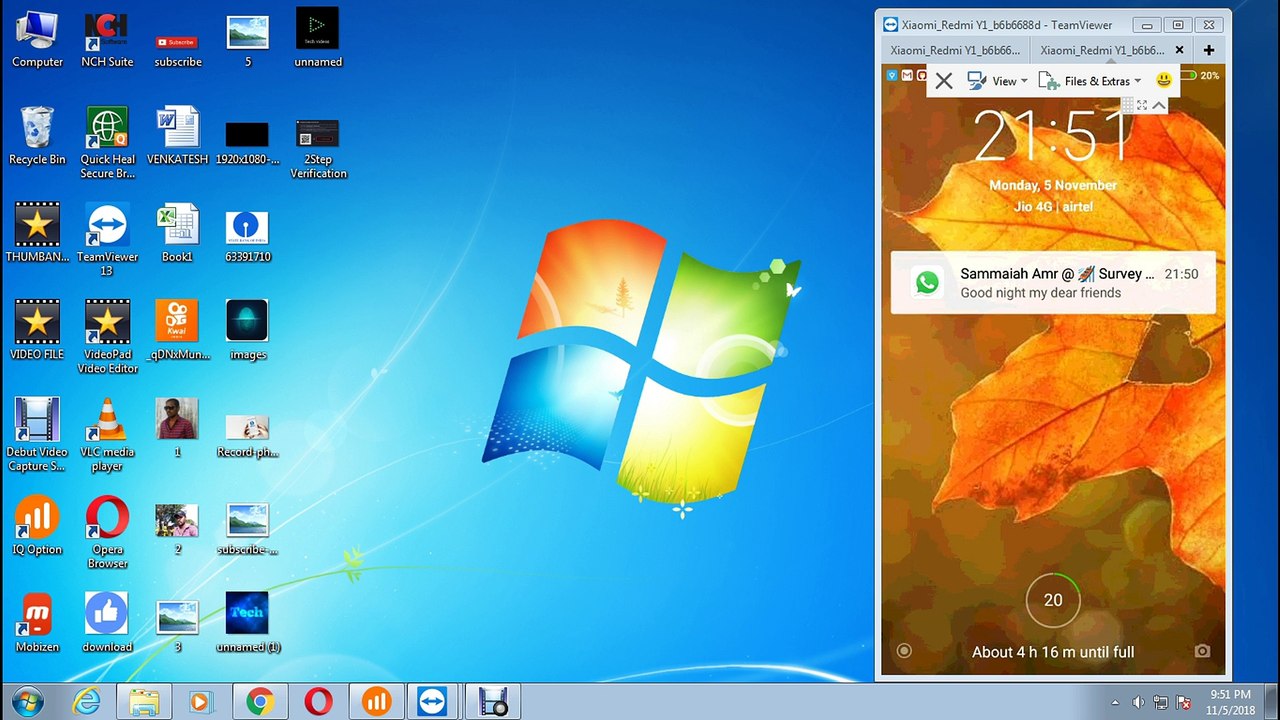Select the TeamViewer 13 desktop shortcut
This screenshot has height=720, width=1280.
(107, 240)
